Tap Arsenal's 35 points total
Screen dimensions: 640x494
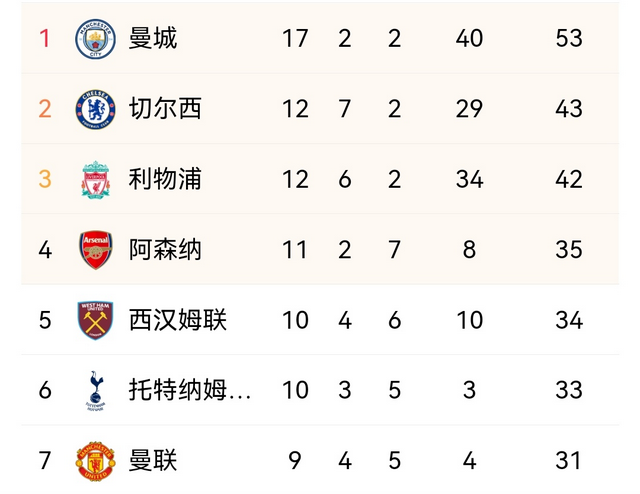tap(569, 249)
